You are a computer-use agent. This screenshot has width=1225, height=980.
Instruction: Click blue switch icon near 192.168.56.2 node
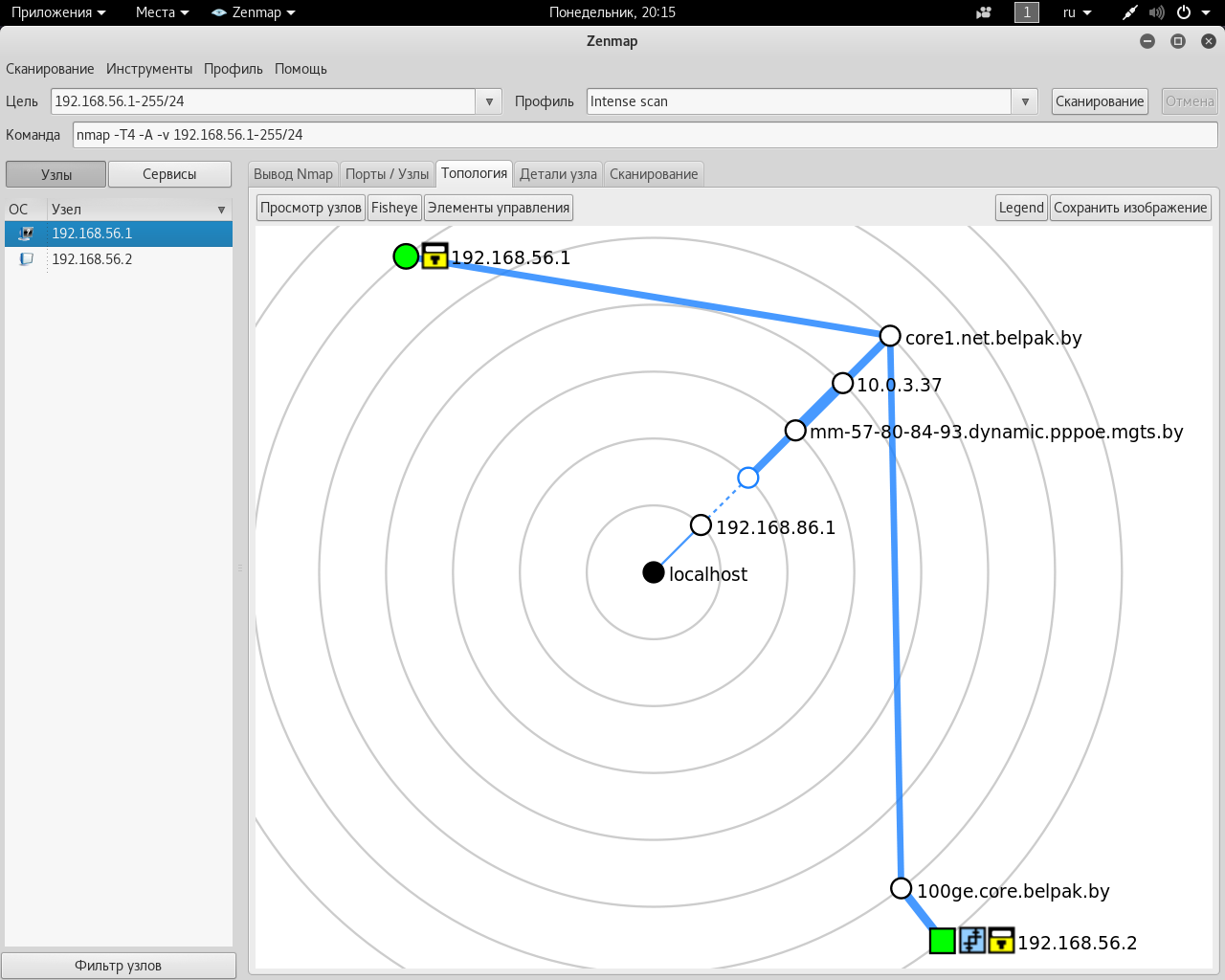coord(972,941)
